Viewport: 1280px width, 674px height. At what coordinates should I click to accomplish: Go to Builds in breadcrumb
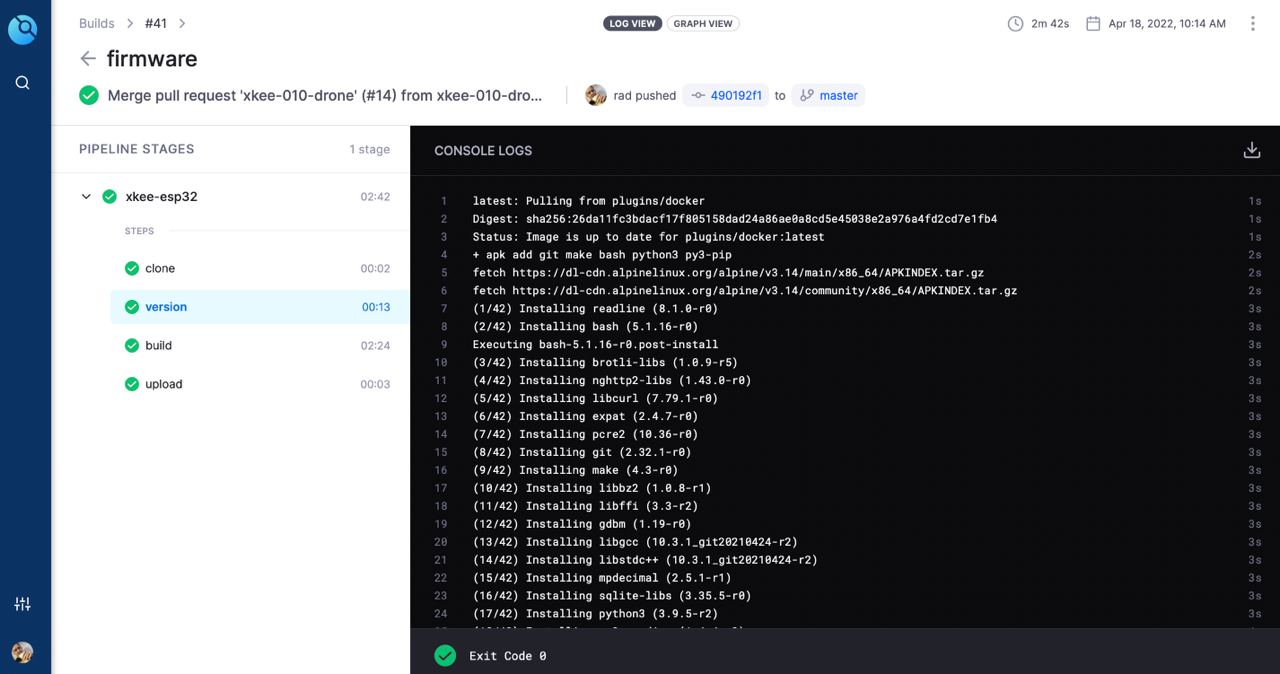[96, 23]
